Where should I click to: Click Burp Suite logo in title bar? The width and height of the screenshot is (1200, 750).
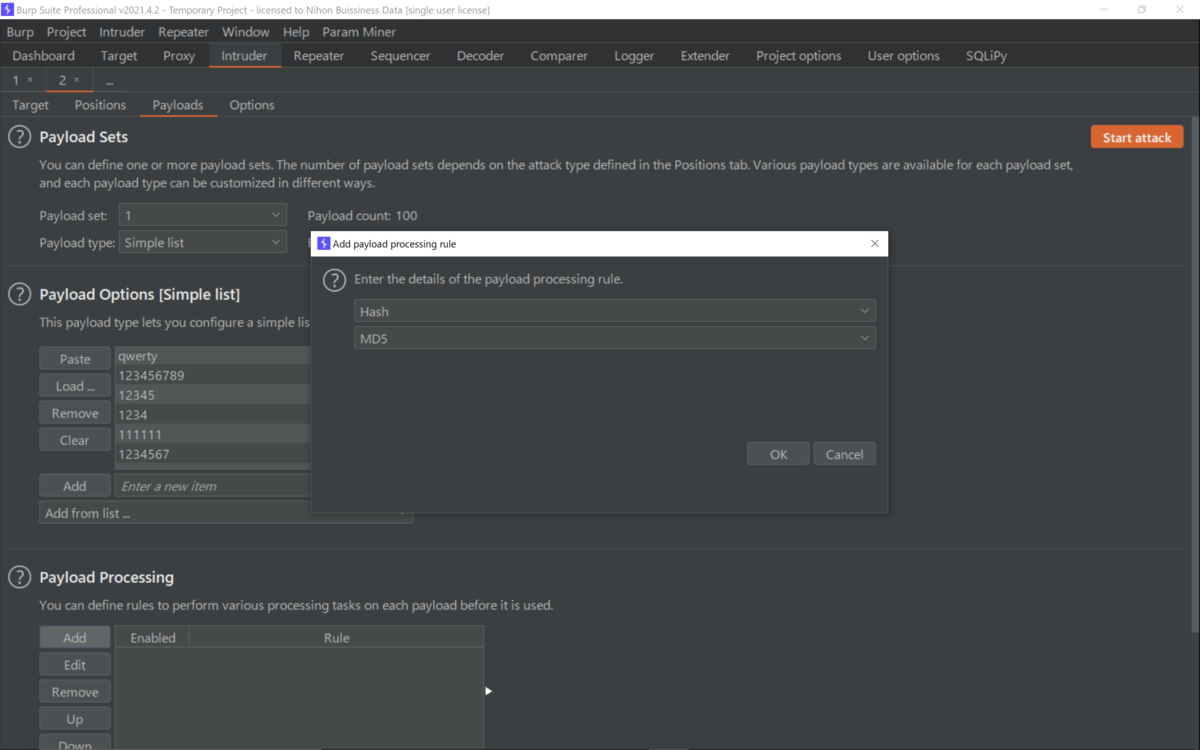pos(8,9)
